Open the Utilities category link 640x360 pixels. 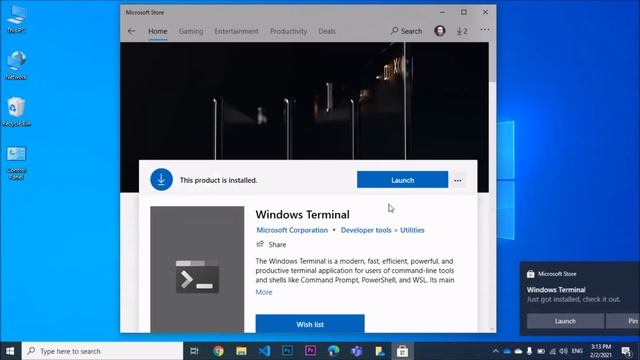click(x=412, y=230)
